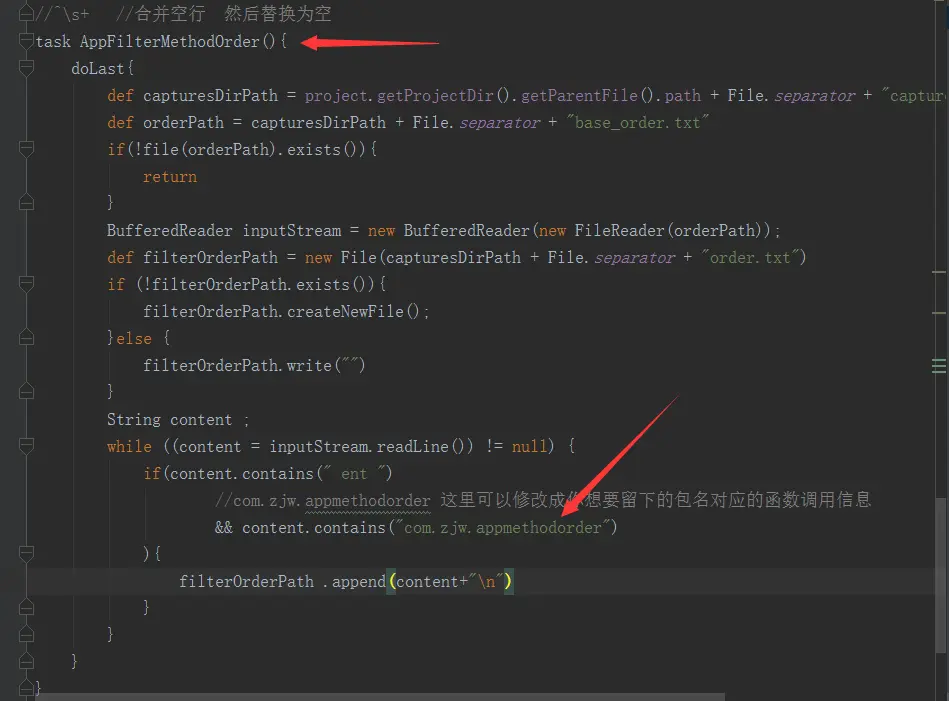Click the "com.zjw.appmethodorder" string in contains call

[x=502, y=528]
